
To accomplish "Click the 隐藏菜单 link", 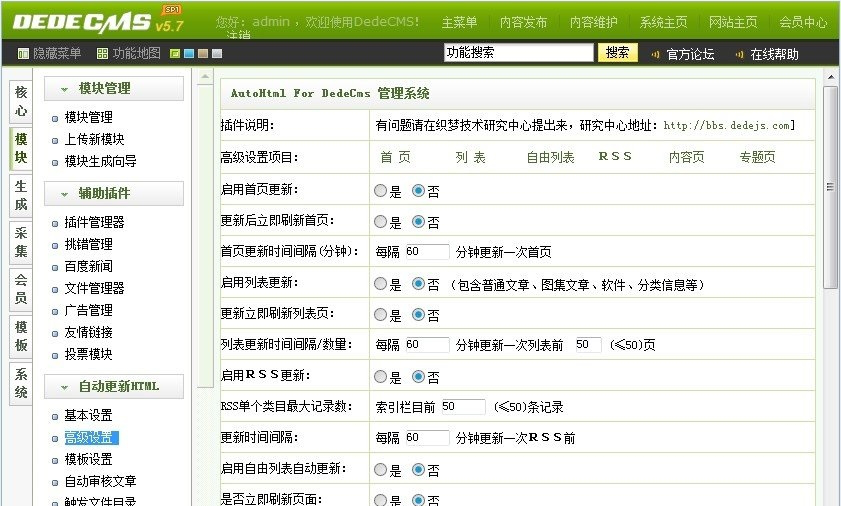I will coord(57,54).
